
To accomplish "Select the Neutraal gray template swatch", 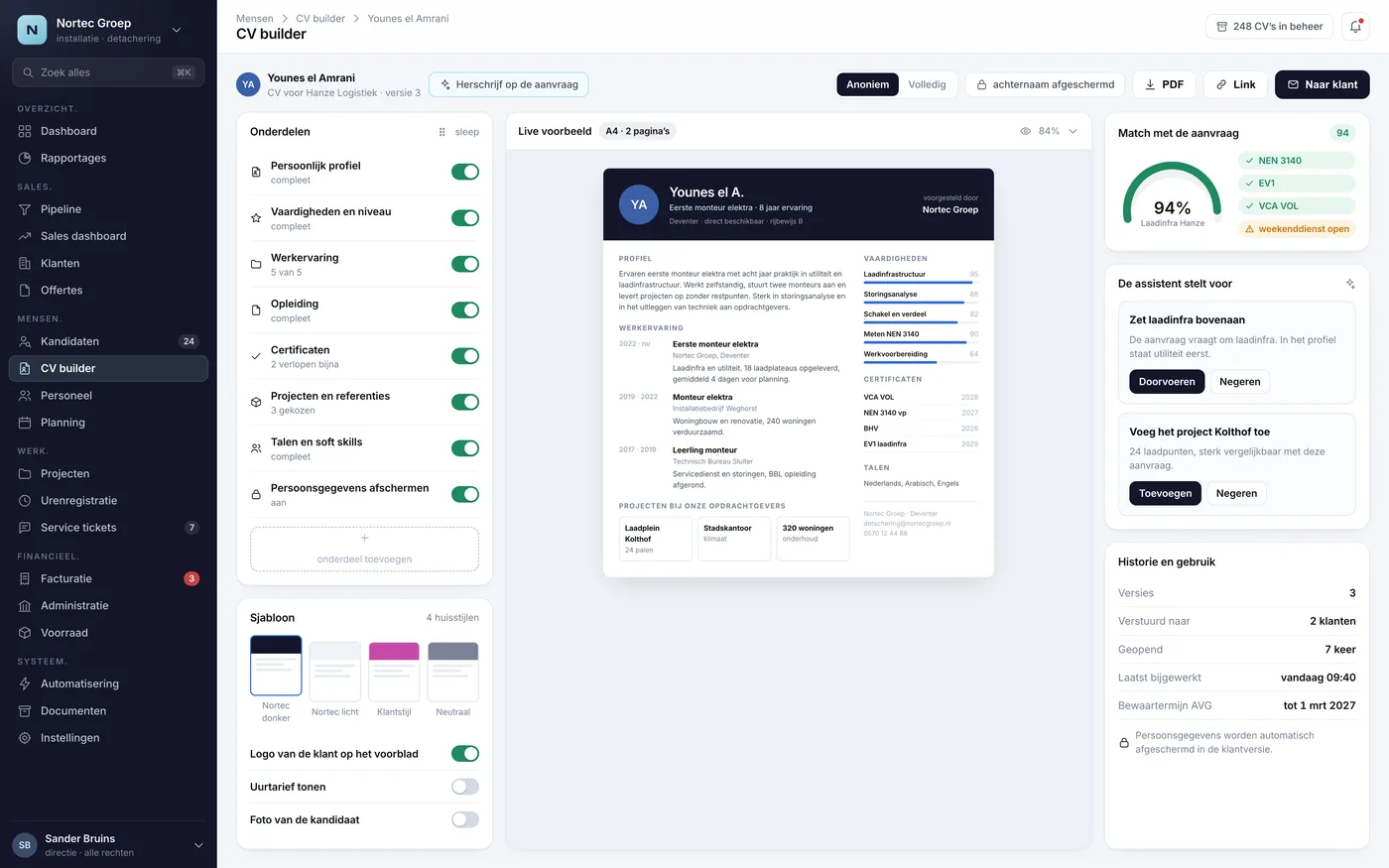I will click(453, 671).
